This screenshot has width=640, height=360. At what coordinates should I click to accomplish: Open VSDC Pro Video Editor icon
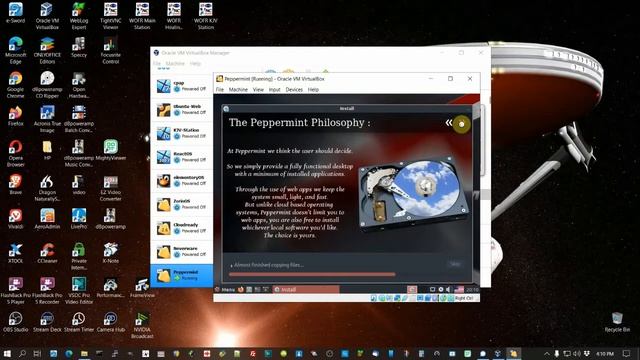click(x=79, y=290)
